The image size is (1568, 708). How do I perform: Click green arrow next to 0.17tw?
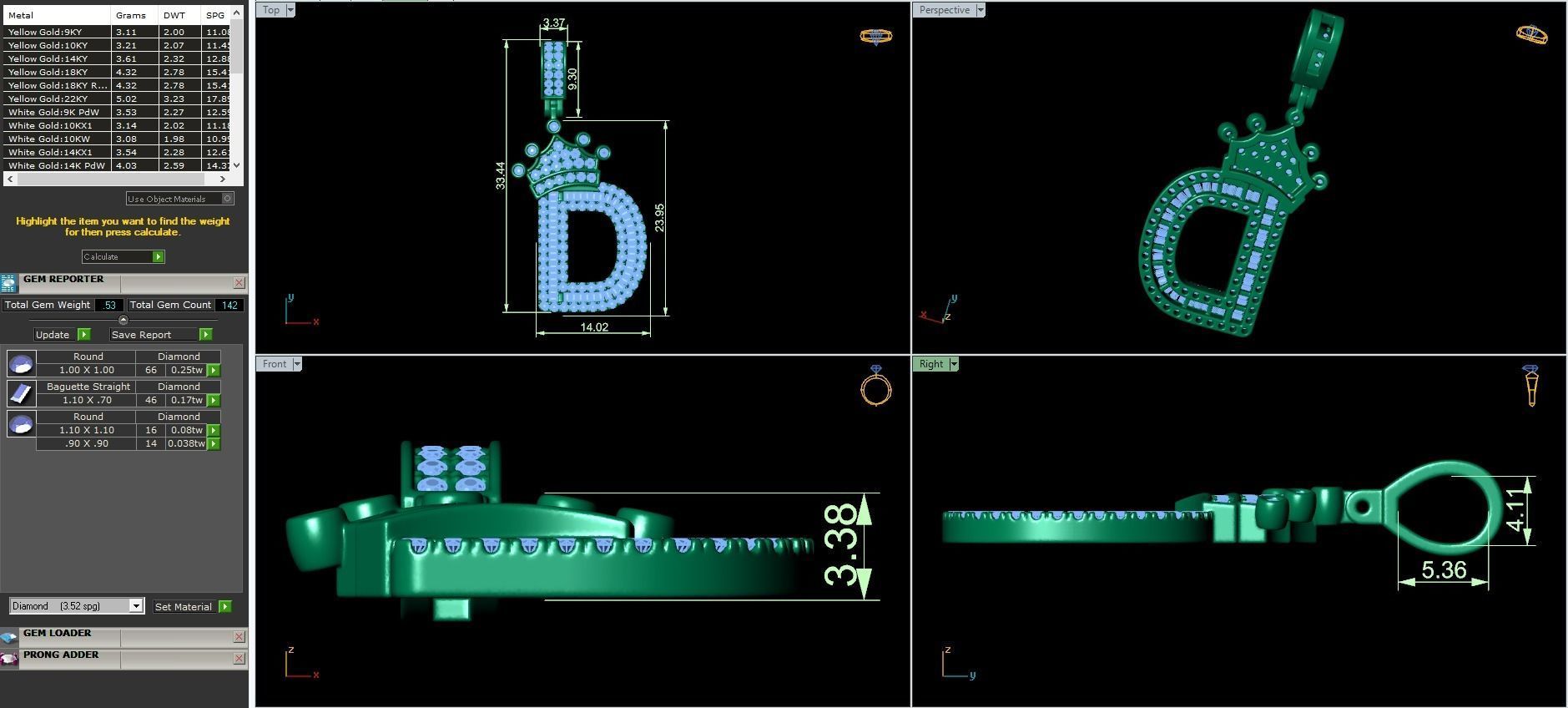pos(214,400)
